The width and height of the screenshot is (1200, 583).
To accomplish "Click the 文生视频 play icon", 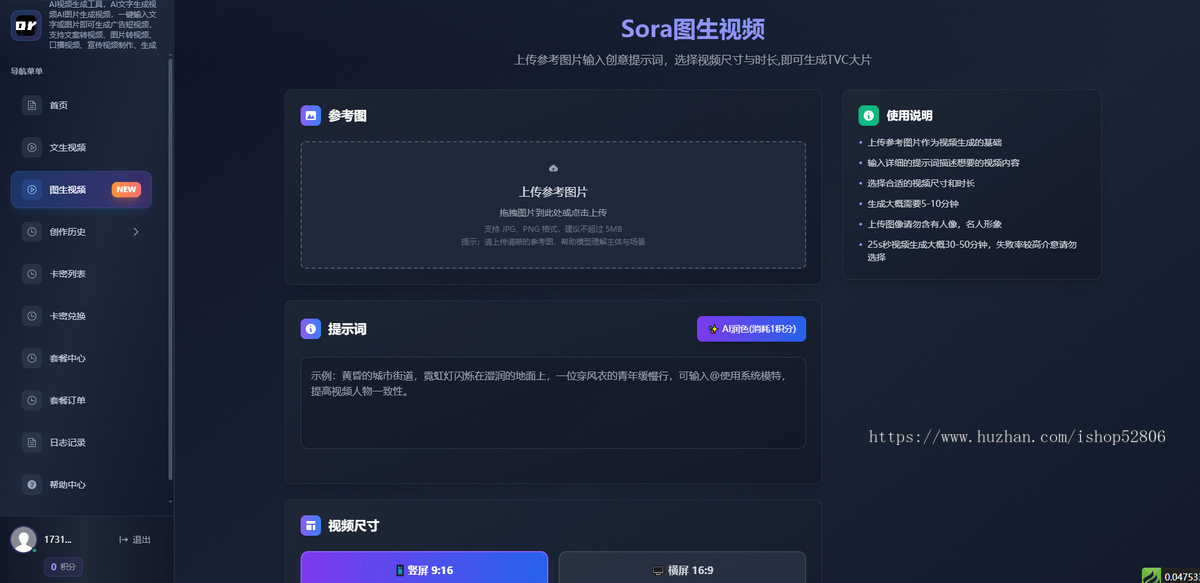I will coord(32,147).
